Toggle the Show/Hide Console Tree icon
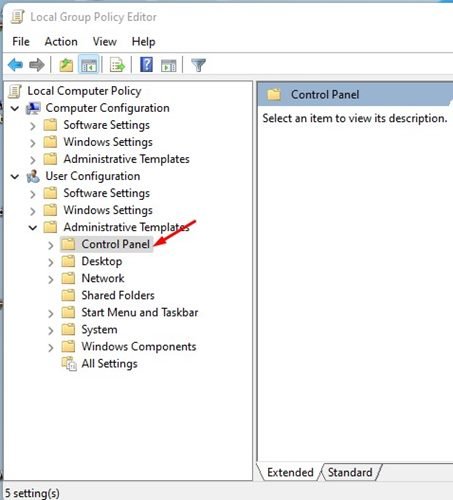Screen dimensions: 453x500 click(x=89, y=65)
